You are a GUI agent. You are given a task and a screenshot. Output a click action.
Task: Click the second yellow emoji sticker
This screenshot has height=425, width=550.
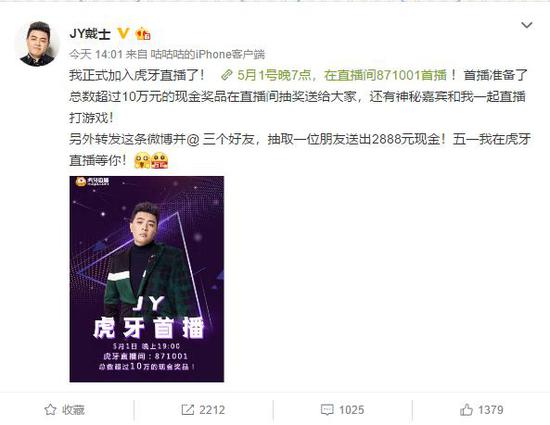(x=160, y=161)
